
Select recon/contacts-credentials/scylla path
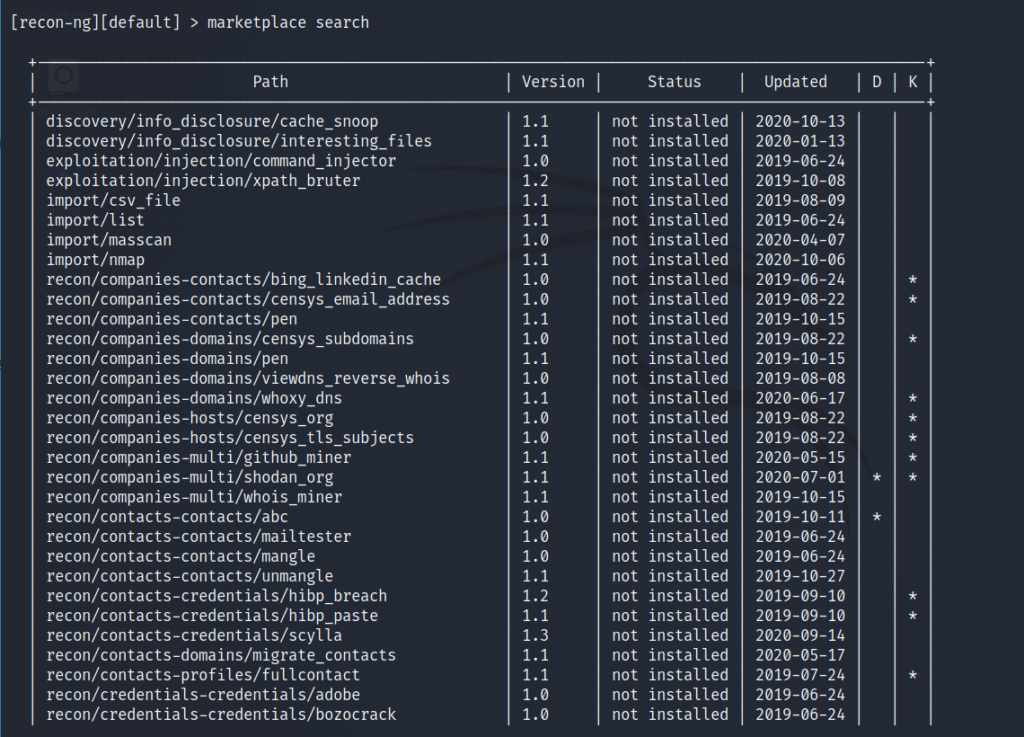tap(194, 635)
